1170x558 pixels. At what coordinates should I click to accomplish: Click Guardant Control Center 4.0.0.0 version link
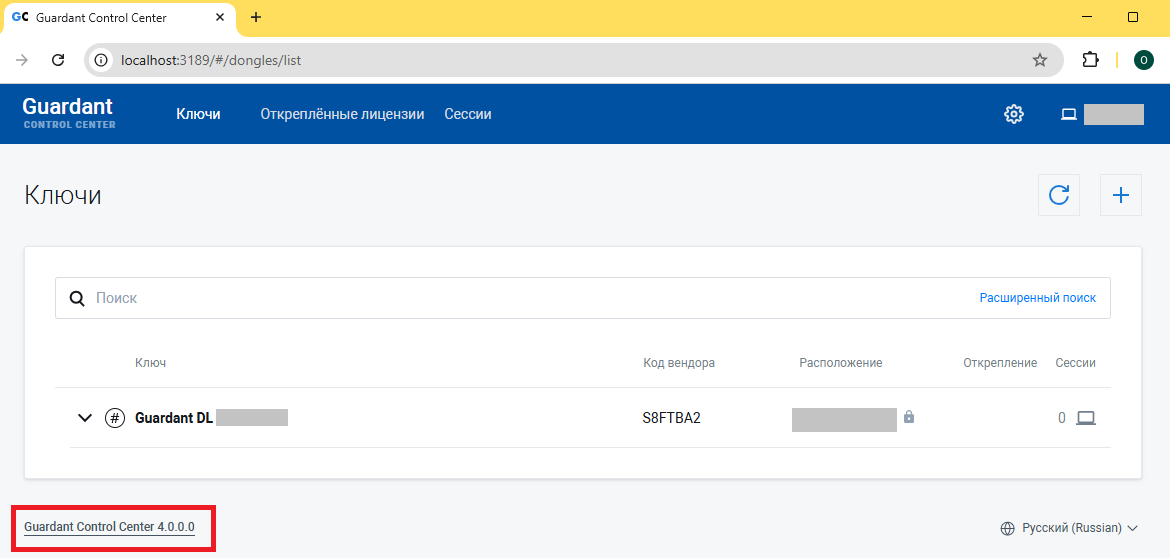coord(109,527)
